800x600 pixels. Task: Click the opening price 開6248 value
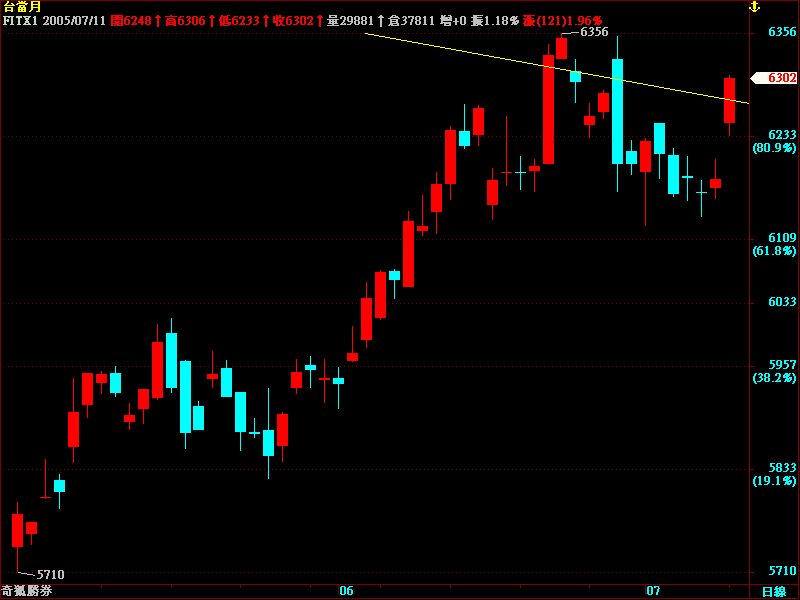pyautogui.click(x=131, y=21)
